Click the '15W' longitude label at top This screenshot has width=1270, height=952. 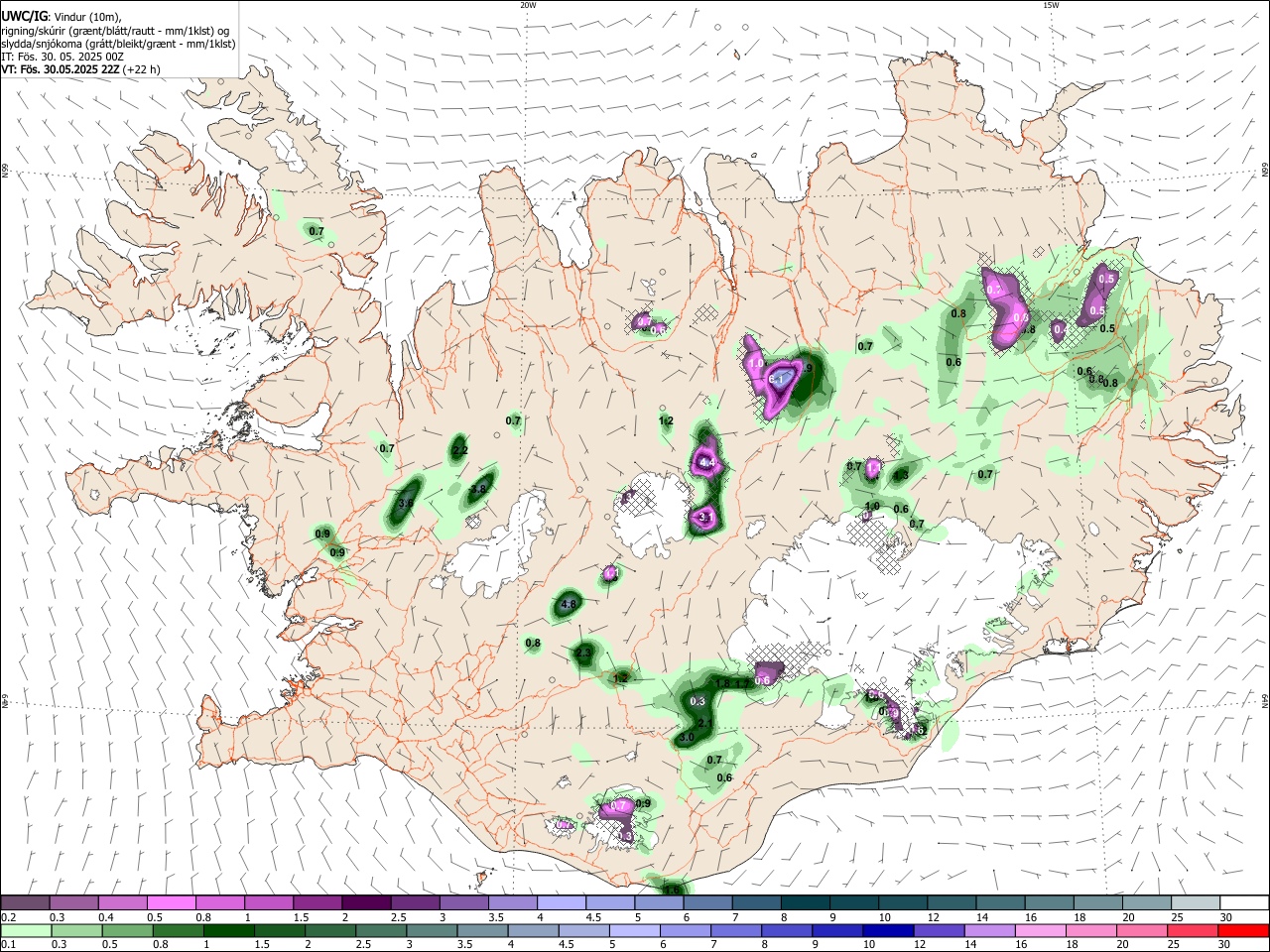pos(1051,5)
